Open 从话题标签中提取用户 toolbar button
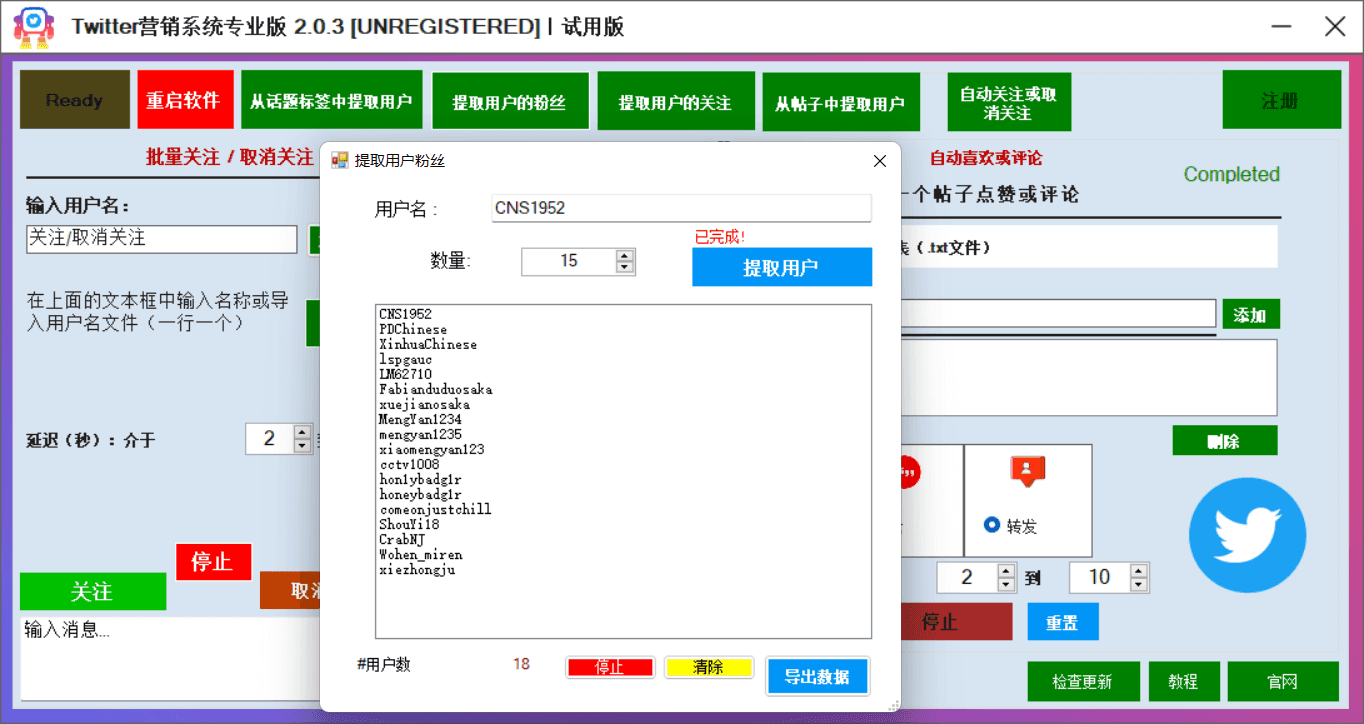Image resolution: width=1364 pixels, height=724 pixels. (331, 100)
